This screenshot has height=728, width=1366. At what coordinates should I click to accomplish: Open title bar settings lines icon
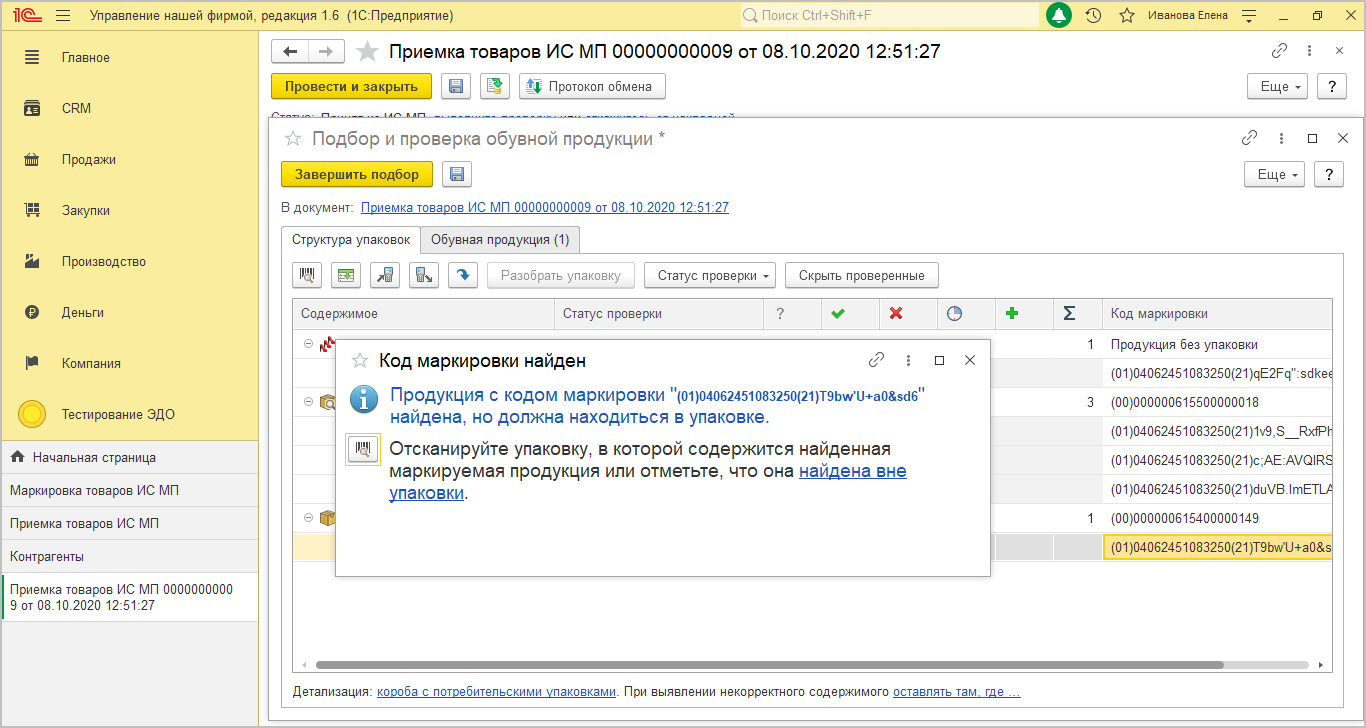pos(1248,16)
